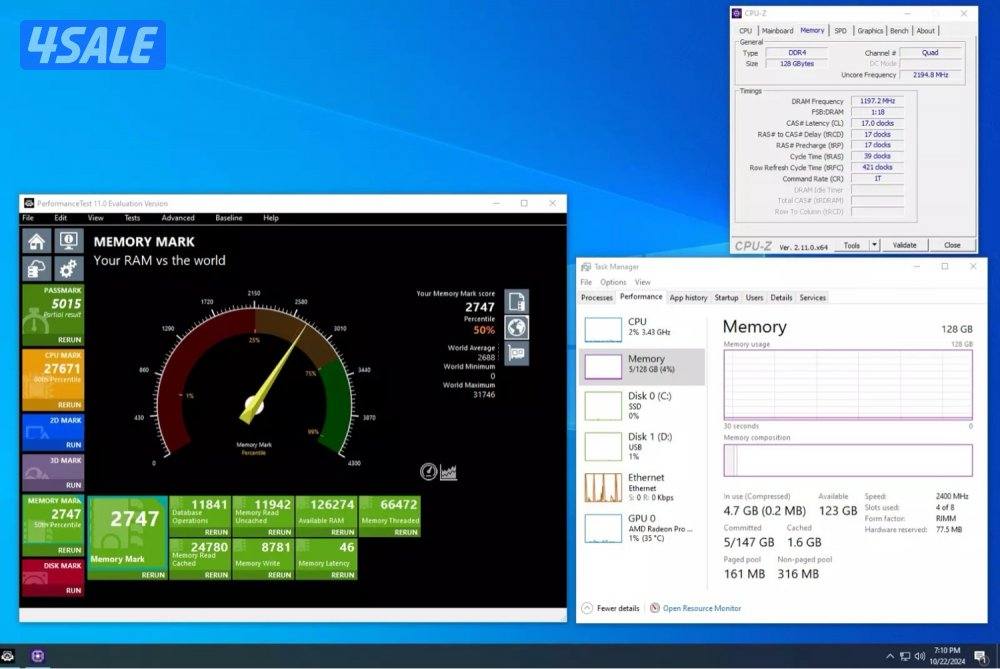The image size is (1000, 669).
Task: Select the speedometer gauge view icon
Action: (x=429, y=471)
